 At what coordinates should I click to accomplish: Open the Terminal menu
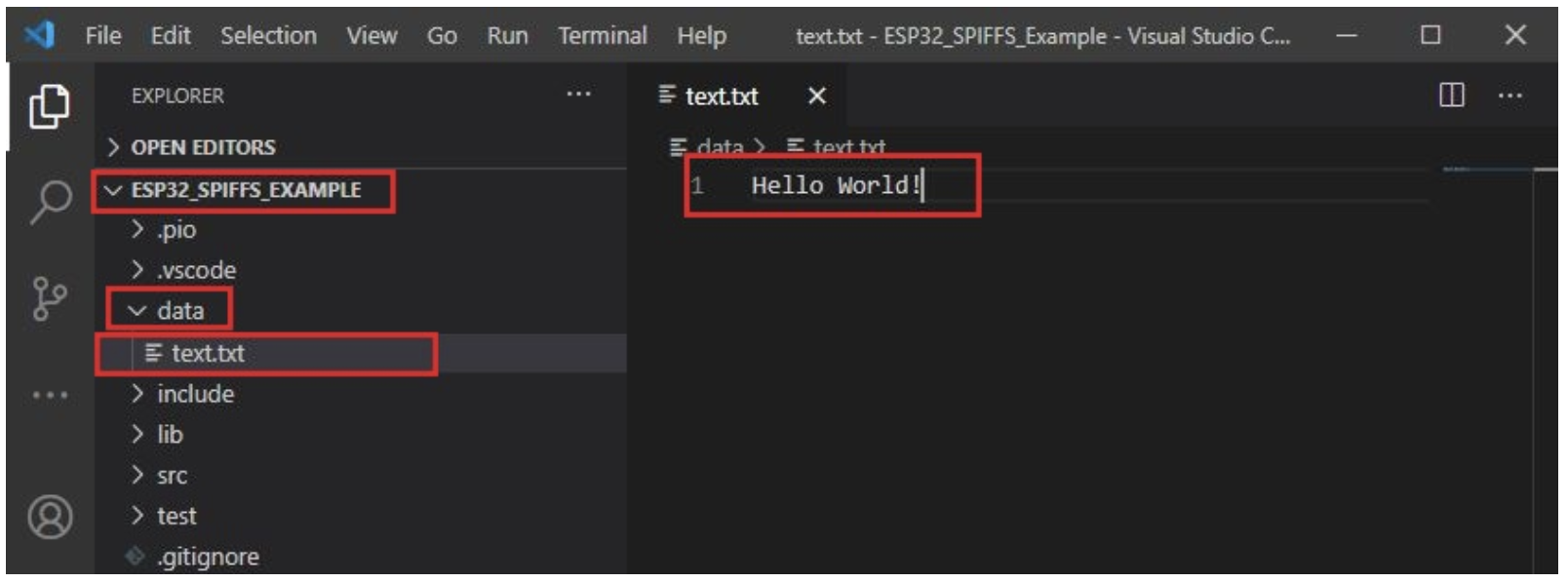pyautogui.click(x=602, y=36)
